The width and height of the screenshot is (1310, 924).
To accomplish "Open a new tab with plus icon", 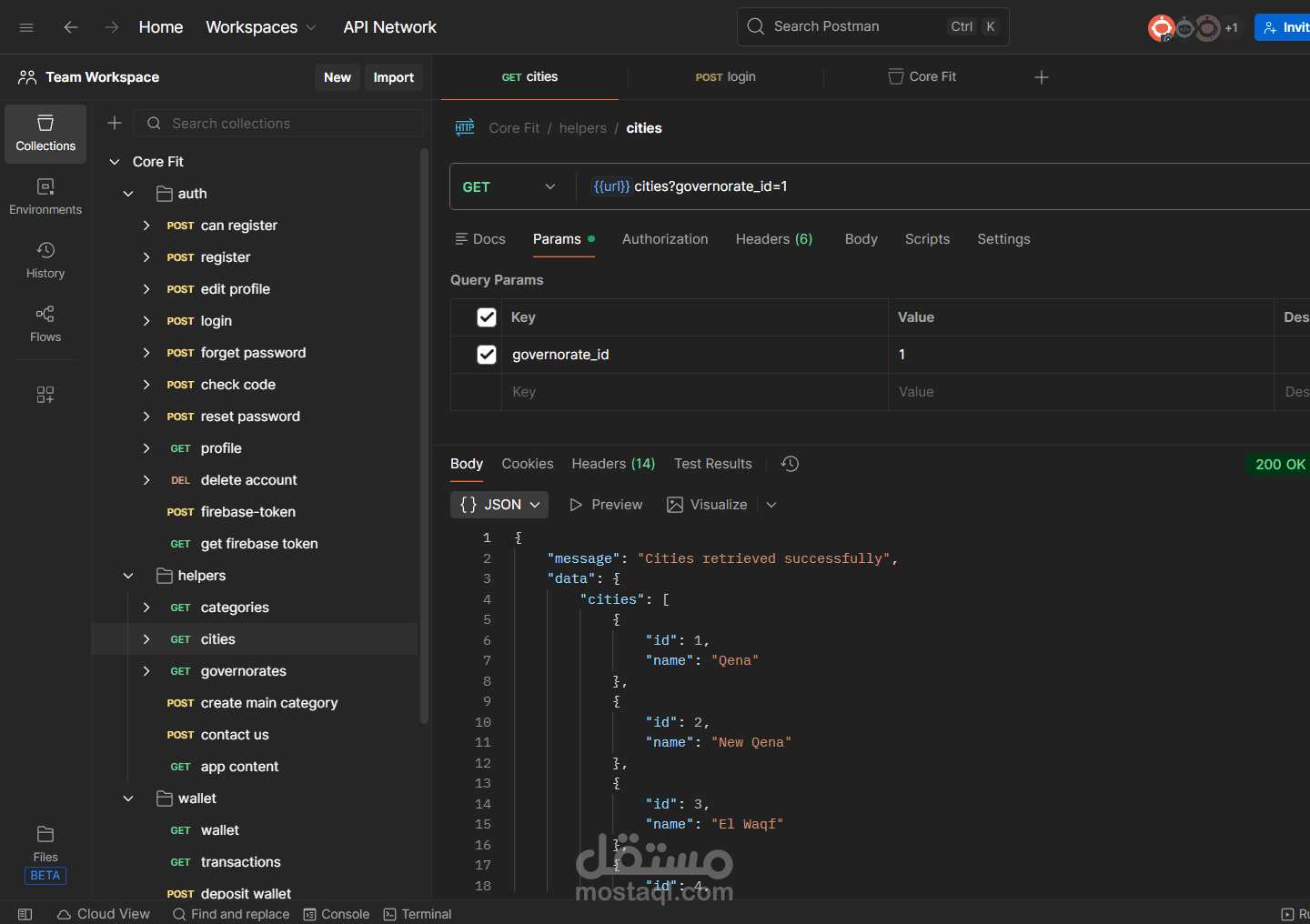I will click(1042, 77).
